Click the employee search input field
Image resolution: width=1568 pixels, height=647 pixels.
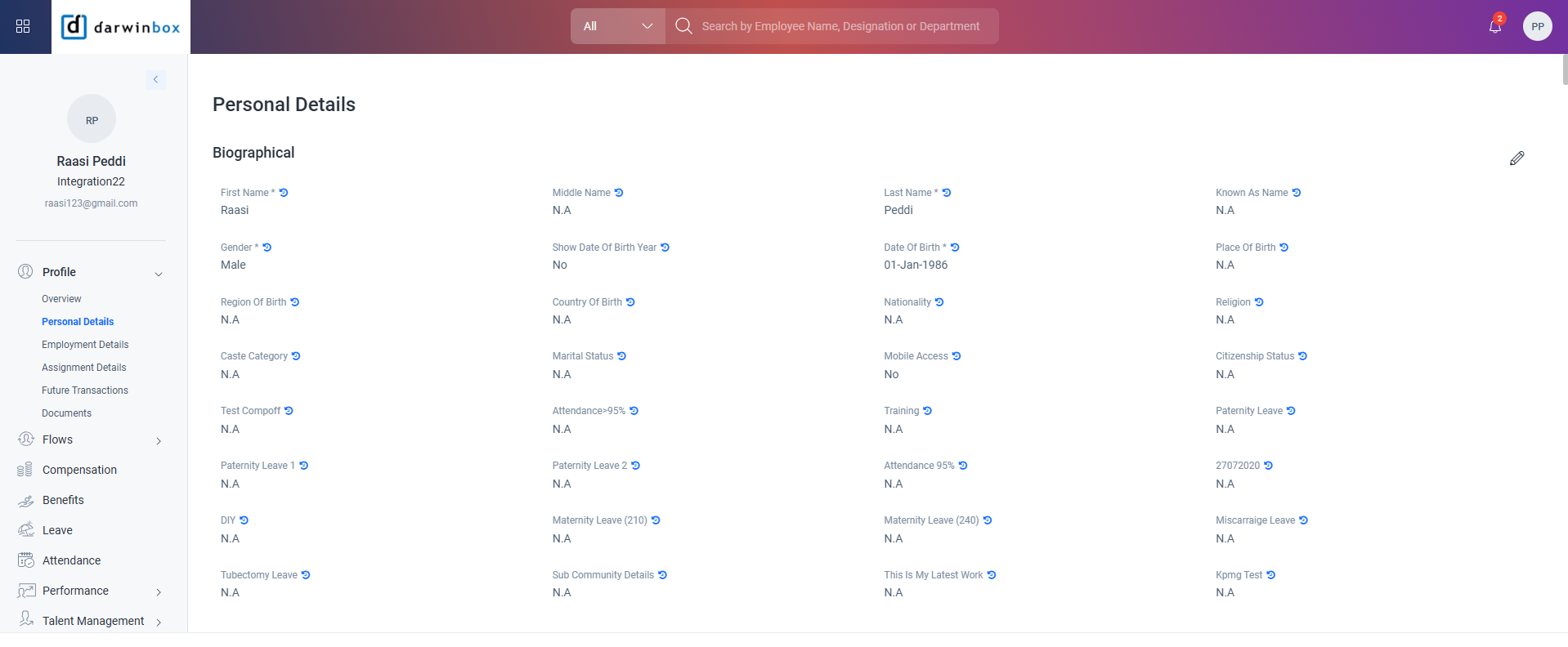(840, 26)
